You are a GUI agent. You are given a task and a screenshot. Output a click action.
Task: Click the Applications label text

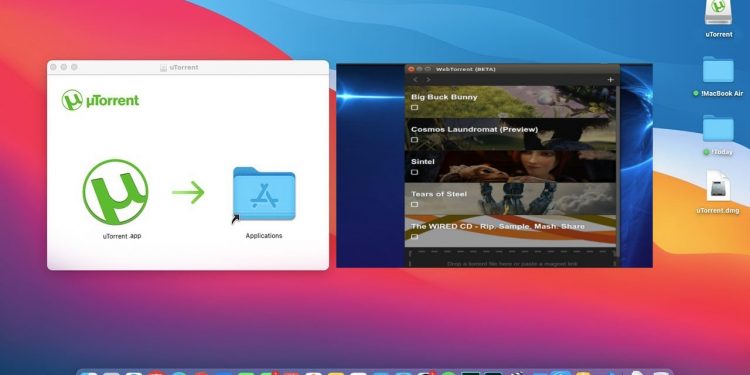264,236
